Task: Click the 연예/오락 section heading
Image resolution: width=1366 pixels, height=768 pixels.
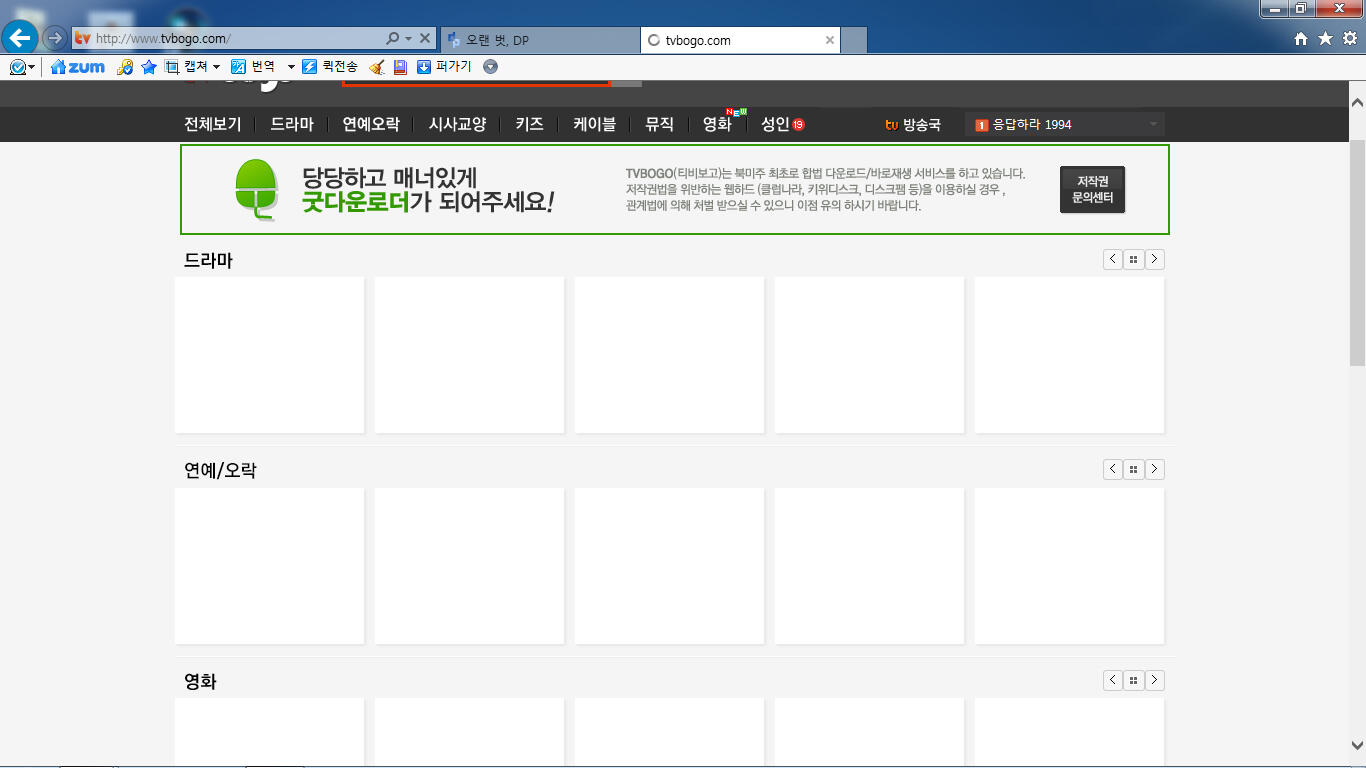Action: [x=220, y=470]
